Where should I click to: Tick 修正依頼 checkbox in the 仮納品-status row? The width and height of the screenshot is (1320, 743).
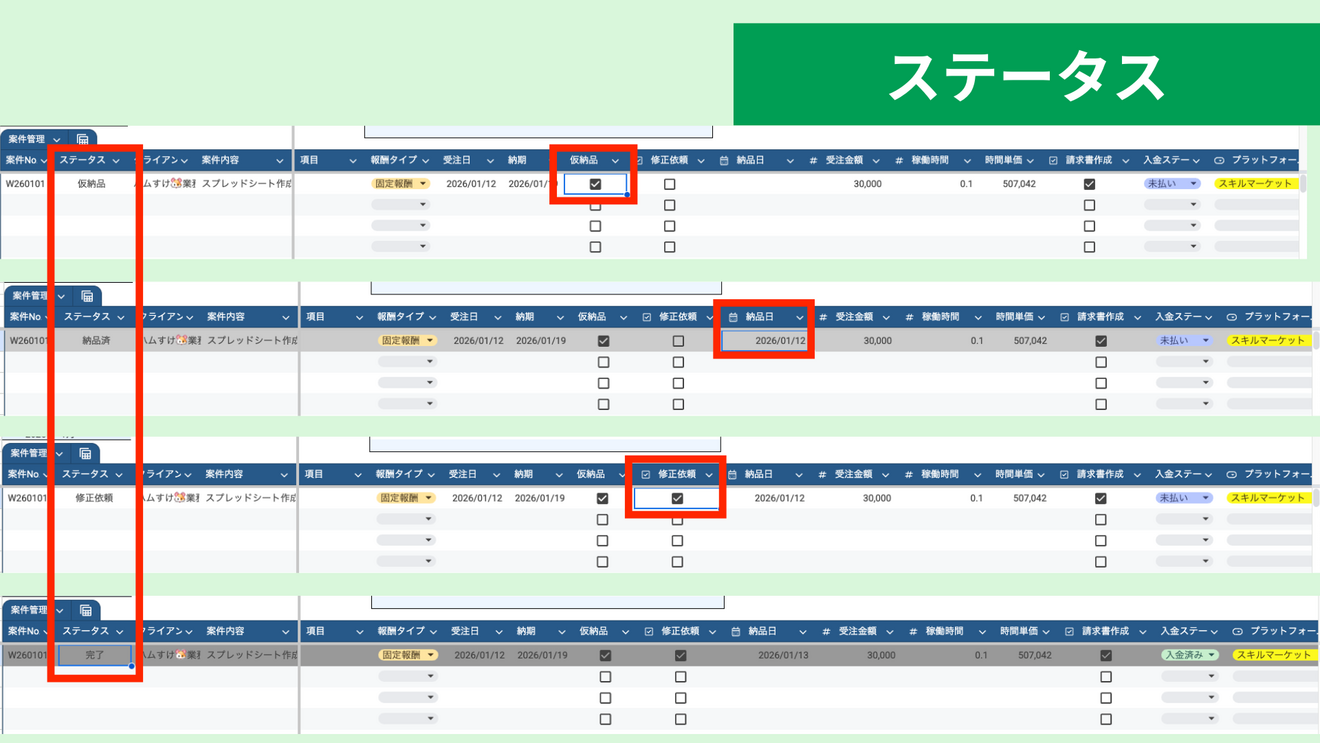pos(670,184)
